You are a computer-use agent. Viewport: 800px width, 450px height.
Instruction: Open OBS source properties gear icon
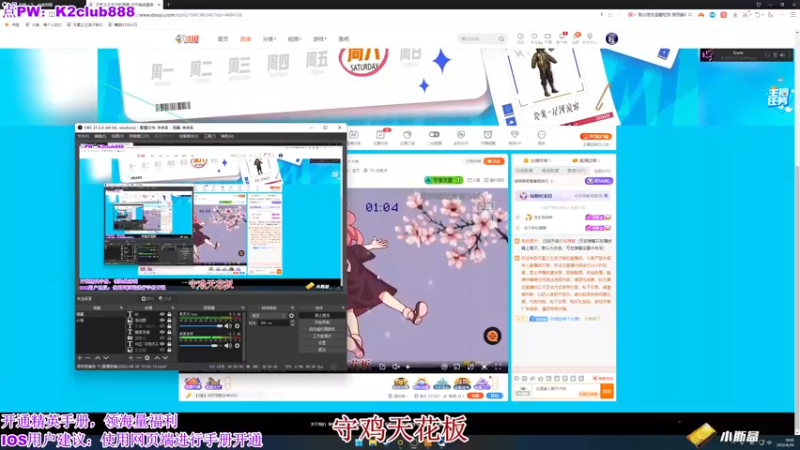click(147, 358)
